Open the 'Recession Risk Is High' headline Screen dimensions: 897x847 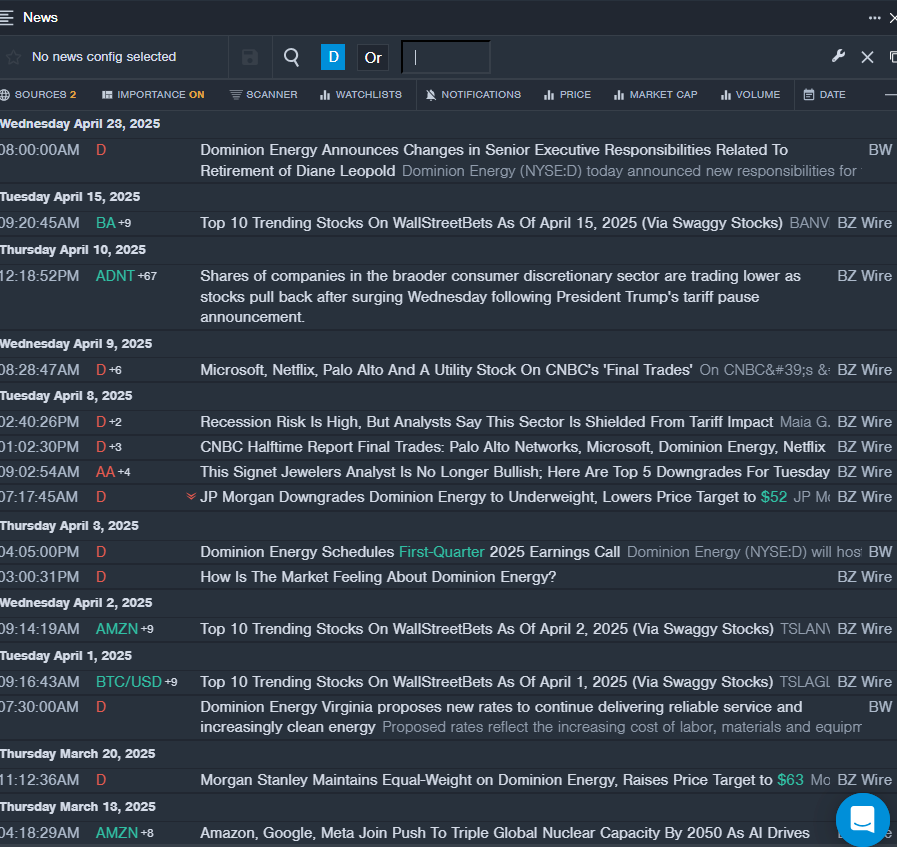[x=487, y=422]
